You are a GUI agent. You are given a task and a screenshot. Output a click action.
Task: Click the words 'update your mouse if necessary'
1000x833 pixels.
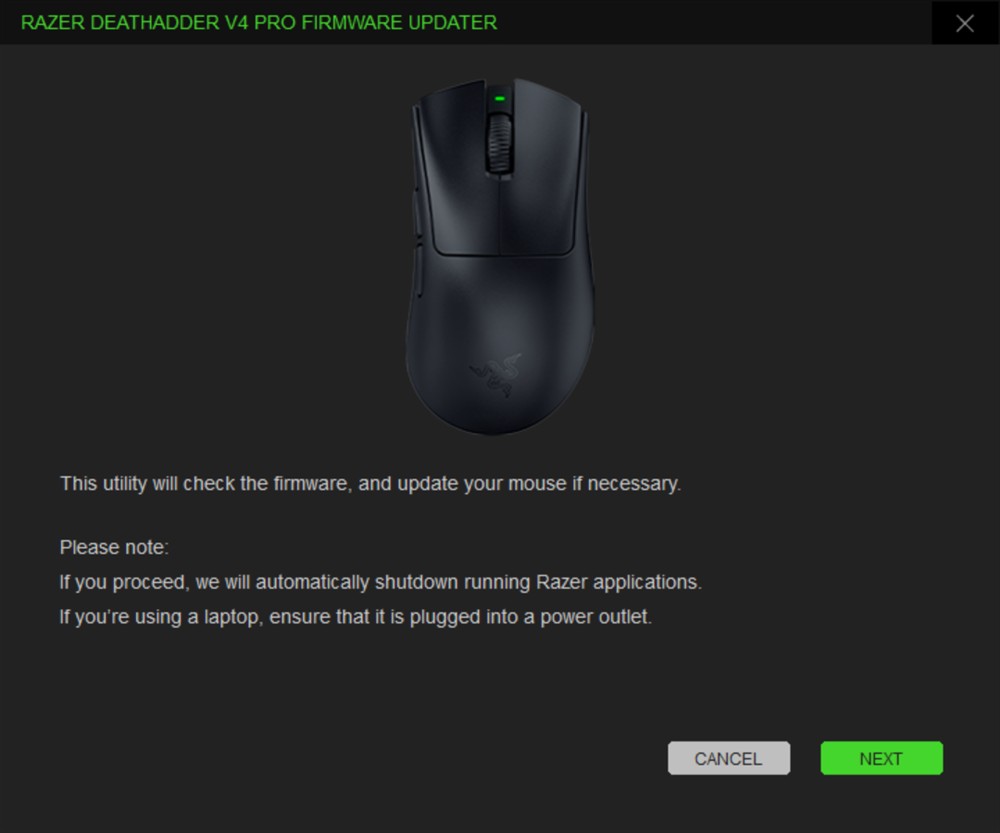539,483
